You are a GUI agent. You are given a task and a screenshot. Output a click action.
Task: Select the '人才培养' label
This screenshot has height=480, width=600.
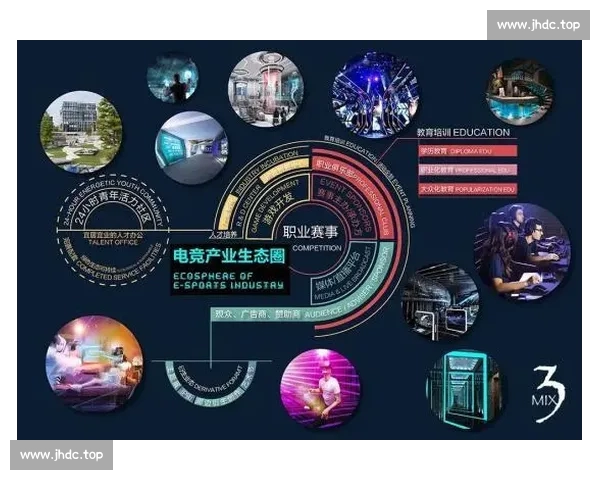(x=223, y=235)
